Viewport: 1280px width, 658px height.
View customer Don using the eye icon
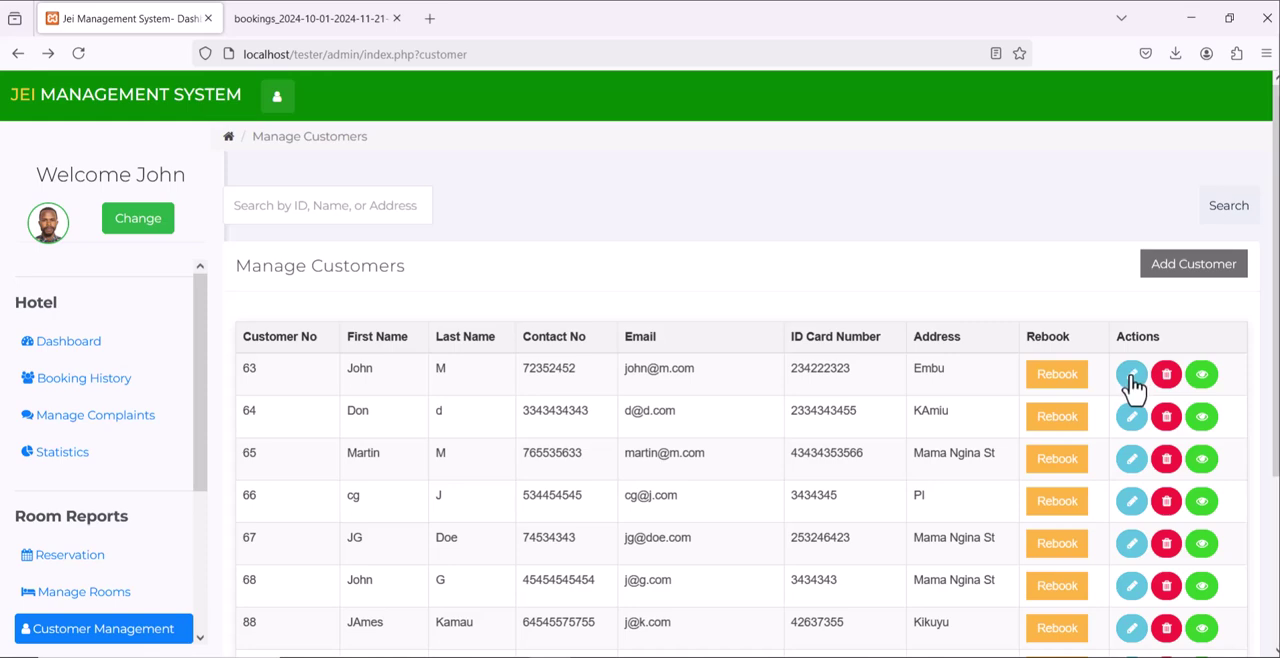click(x=1201, y=416)
